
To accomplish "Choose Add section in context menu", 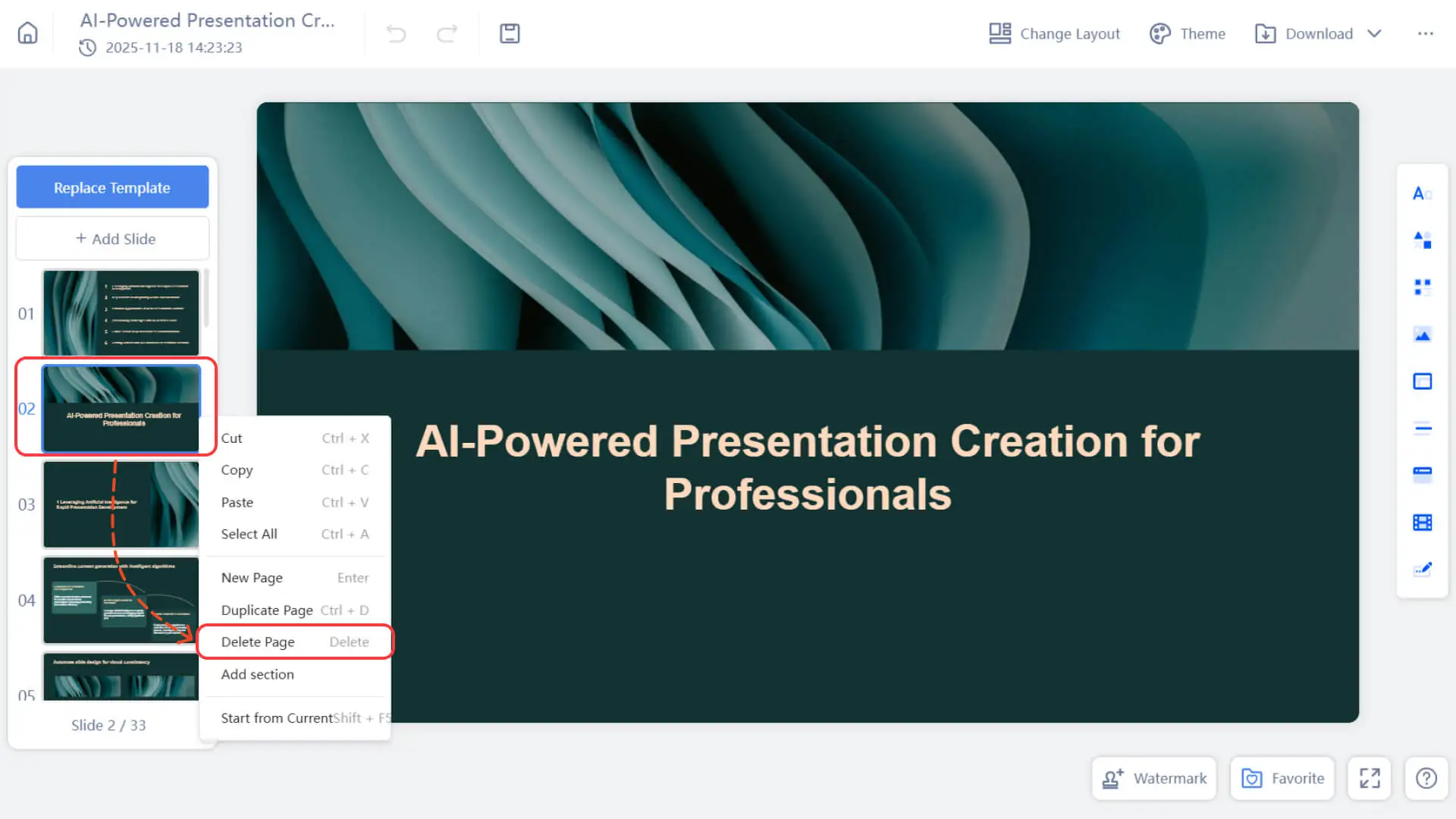I will [295, 674].
